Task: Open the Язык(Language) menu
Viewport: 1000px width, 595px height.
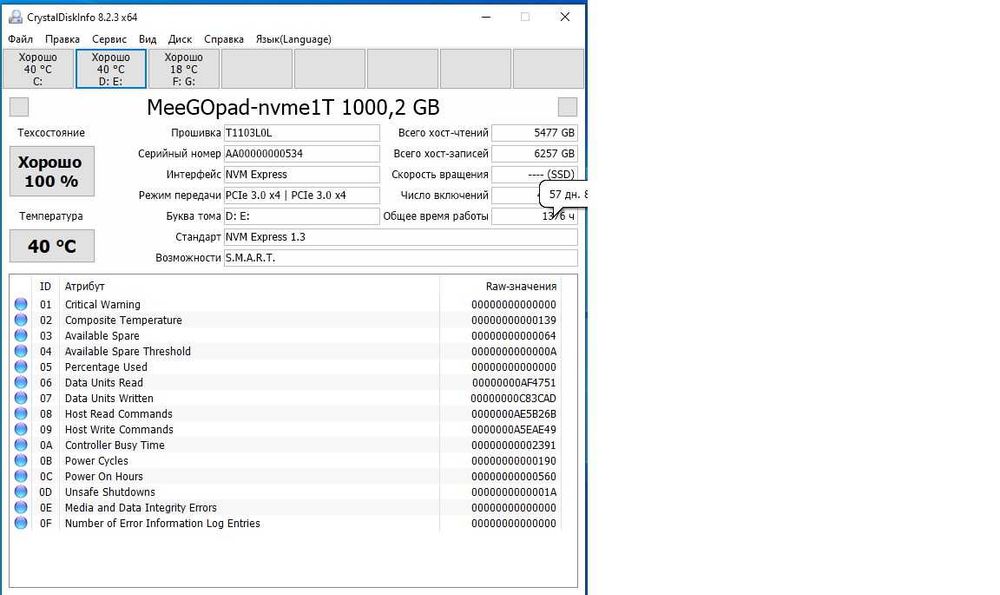Action: tap(293, 39)
